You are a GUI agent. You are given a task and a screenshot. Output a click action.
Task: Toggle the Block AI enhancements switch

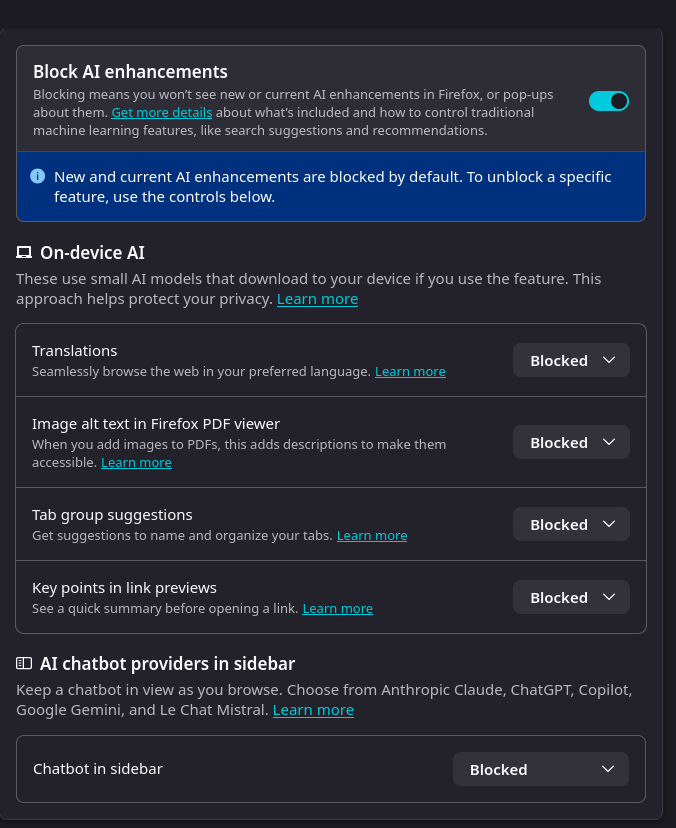[608, 101]
